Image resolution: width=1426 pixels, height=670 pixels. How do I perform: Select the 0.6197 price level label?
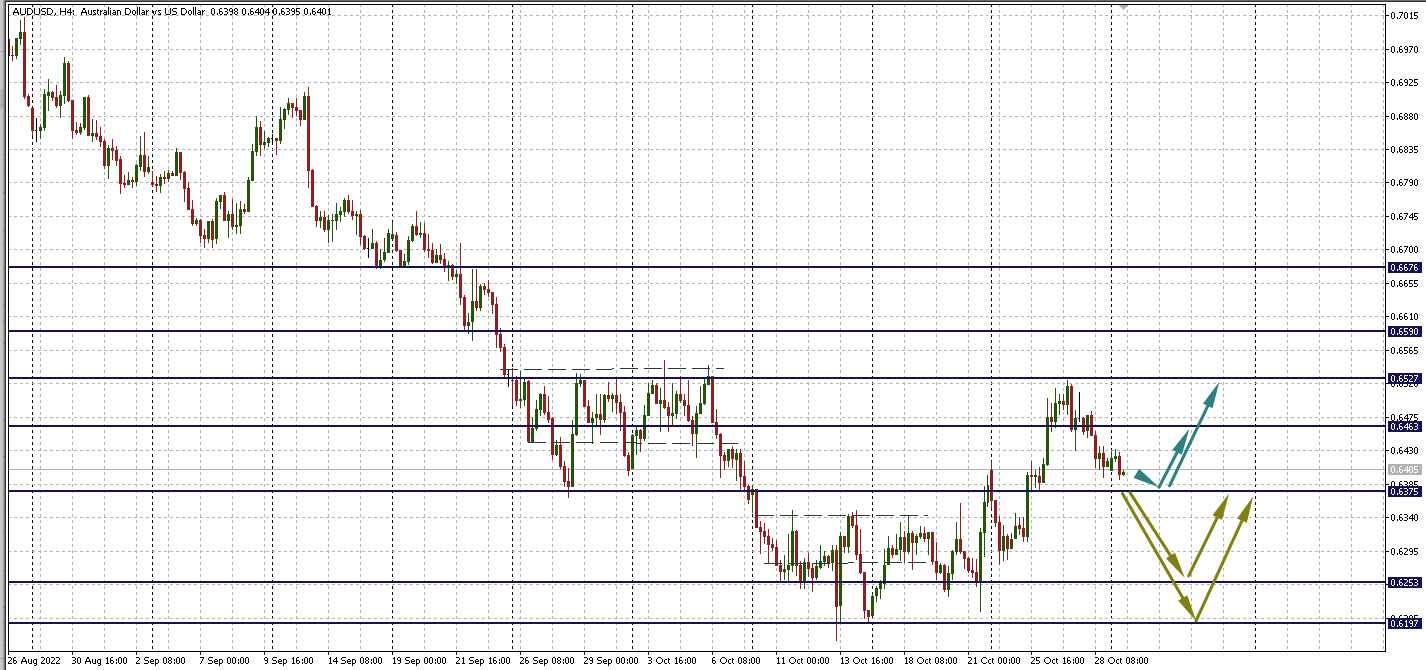(x=1403, y=623)
